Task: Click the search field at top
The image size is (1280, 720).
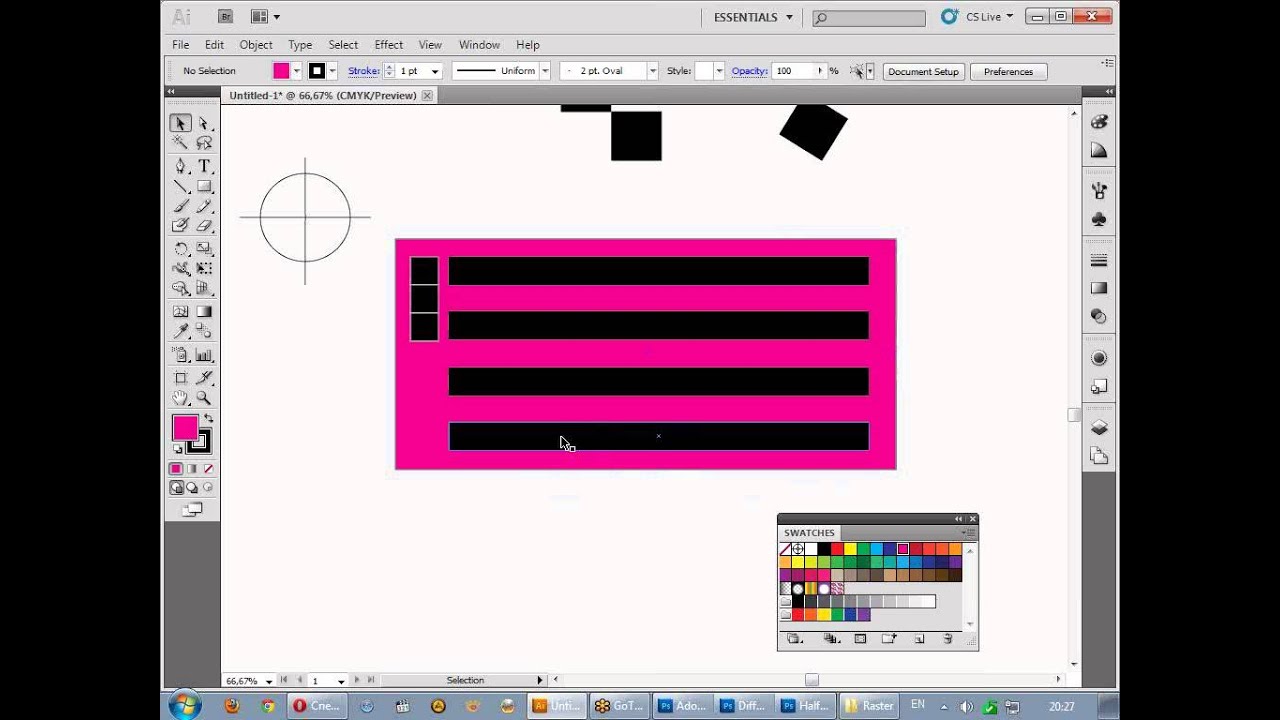Action: 869,18
